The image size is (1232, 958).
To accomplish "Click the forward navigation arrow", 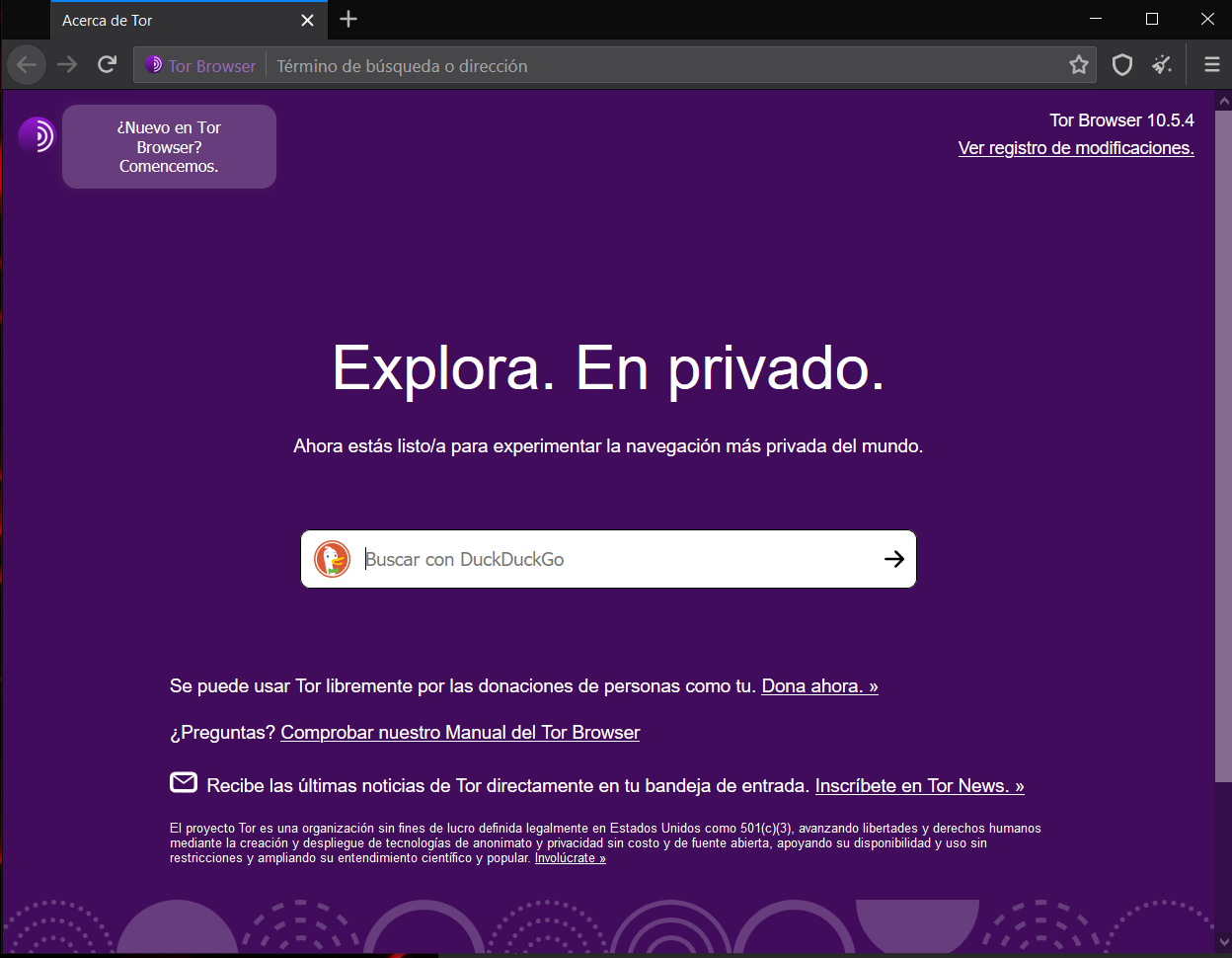I will pyautogui.click(x=66, y=64).
